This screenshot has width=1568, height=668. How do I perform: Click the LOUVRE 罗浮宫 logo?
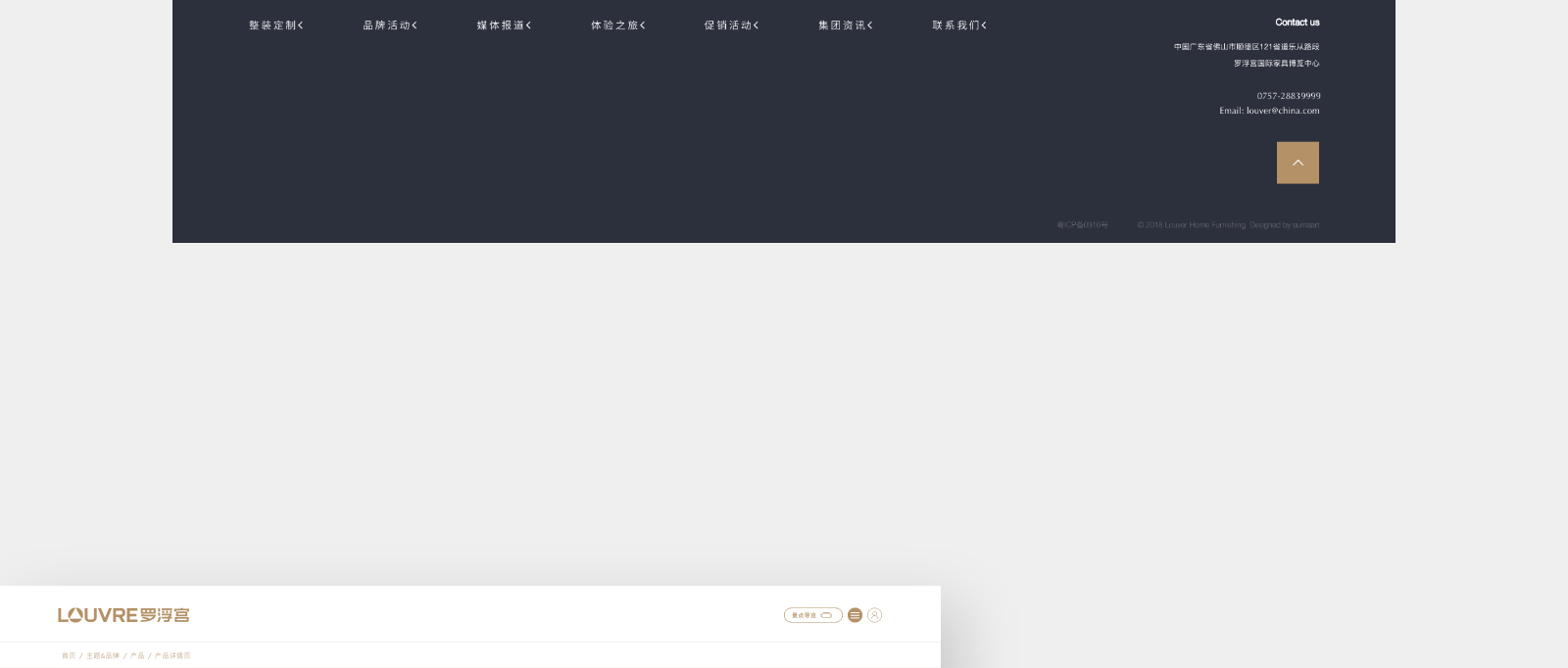pos(123,615)
